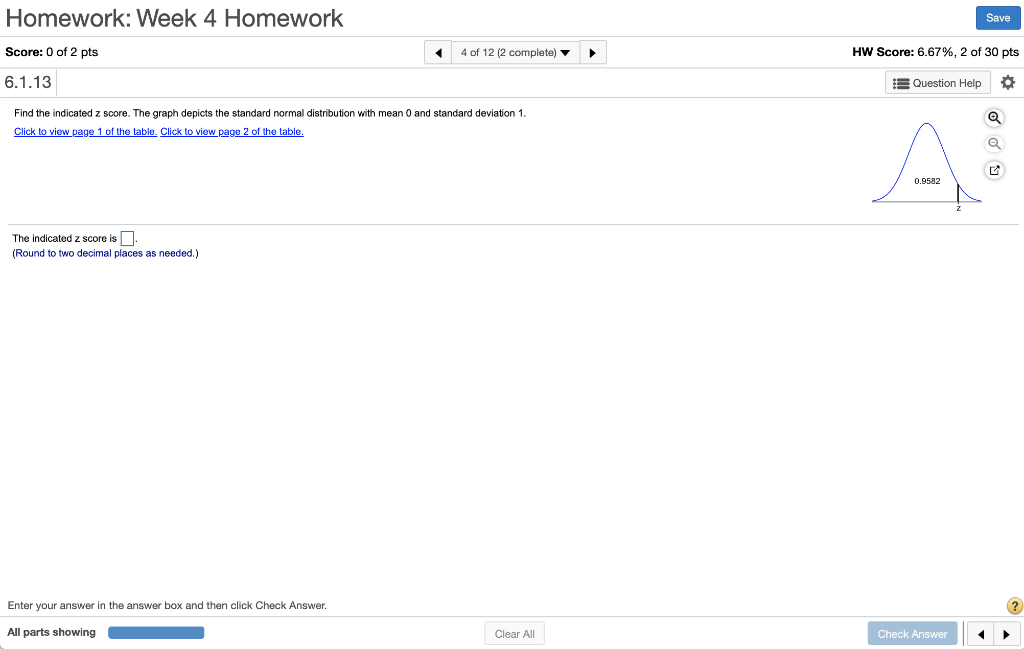Screen dimensions: 1024x649
Task: Click bottom next arrow button
Action: pyautogui.click(x=1006, y=633)
